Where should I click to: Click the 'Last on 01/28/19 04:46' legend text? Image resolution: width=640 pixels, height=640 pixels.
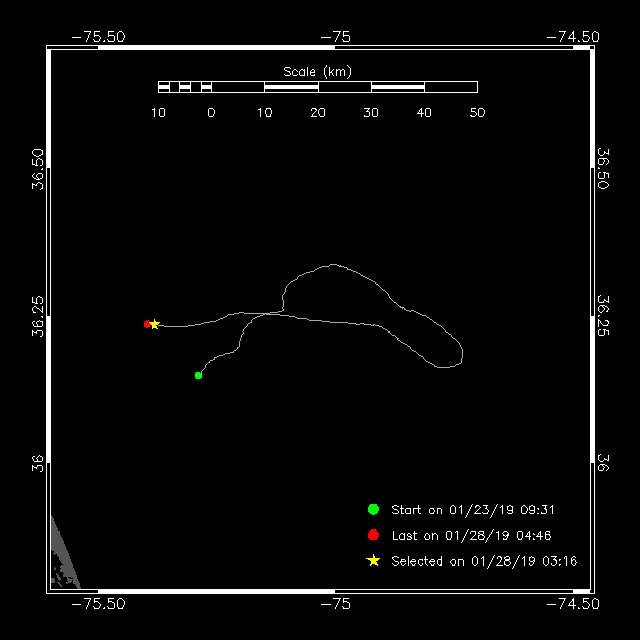click(464, 536)
